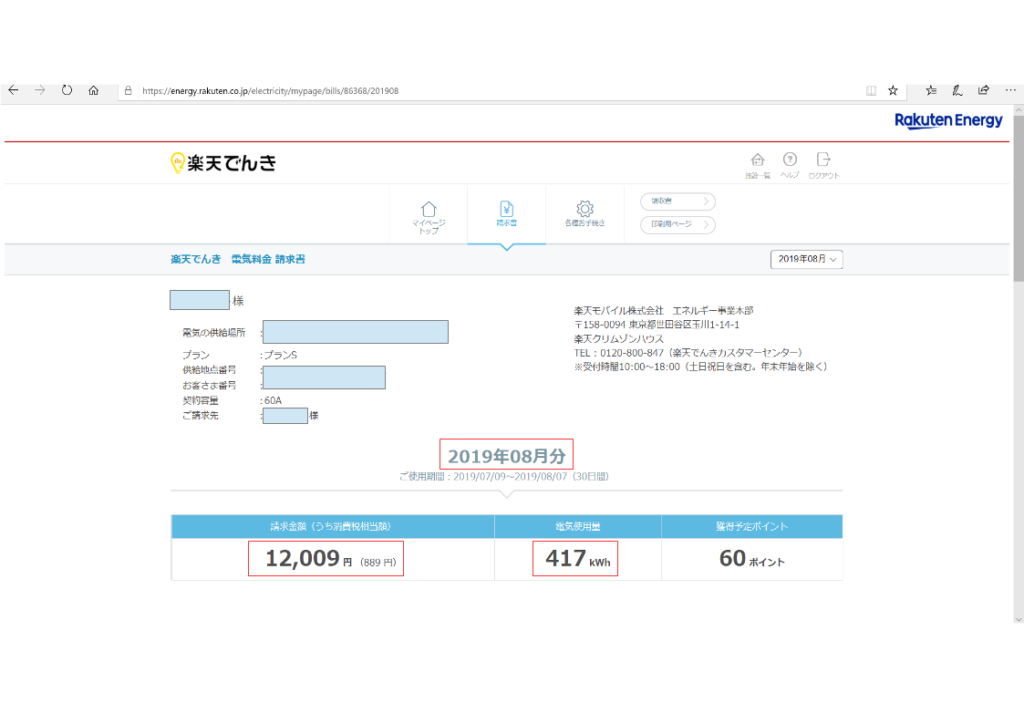Click the Rakuten Energy logo
Image resolution: width=1024 pixels, height=724 pixels.
coord(948,121)
